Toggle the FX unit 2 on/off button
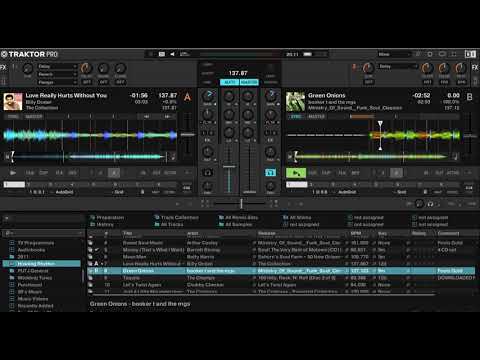 coord(369,82)
